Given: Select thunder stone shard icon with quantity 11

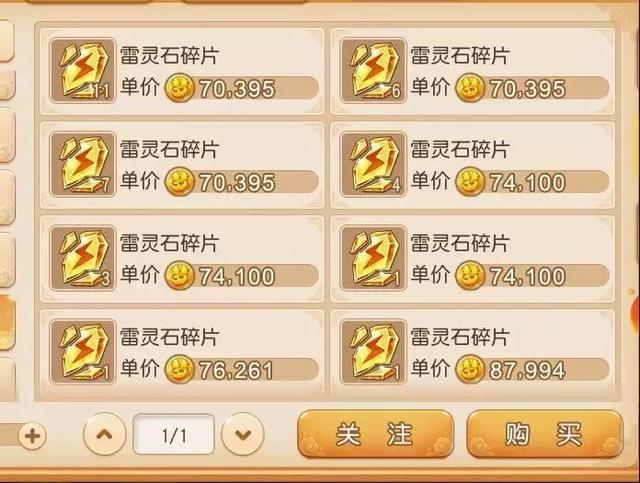Looking at the screenshot, I should coord(83,70).
